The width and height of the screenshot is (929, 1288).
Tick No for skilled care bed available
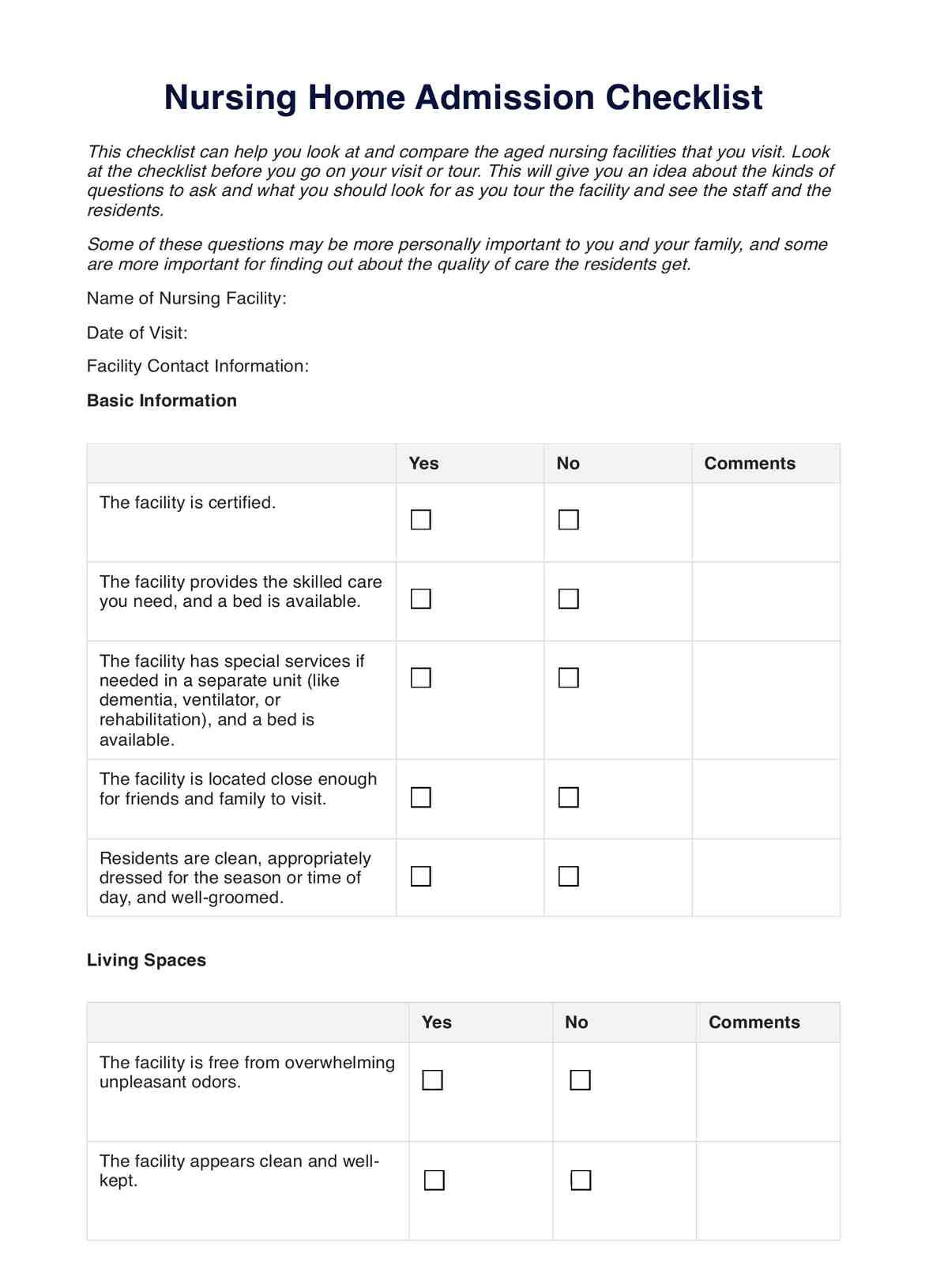[569, 599]
